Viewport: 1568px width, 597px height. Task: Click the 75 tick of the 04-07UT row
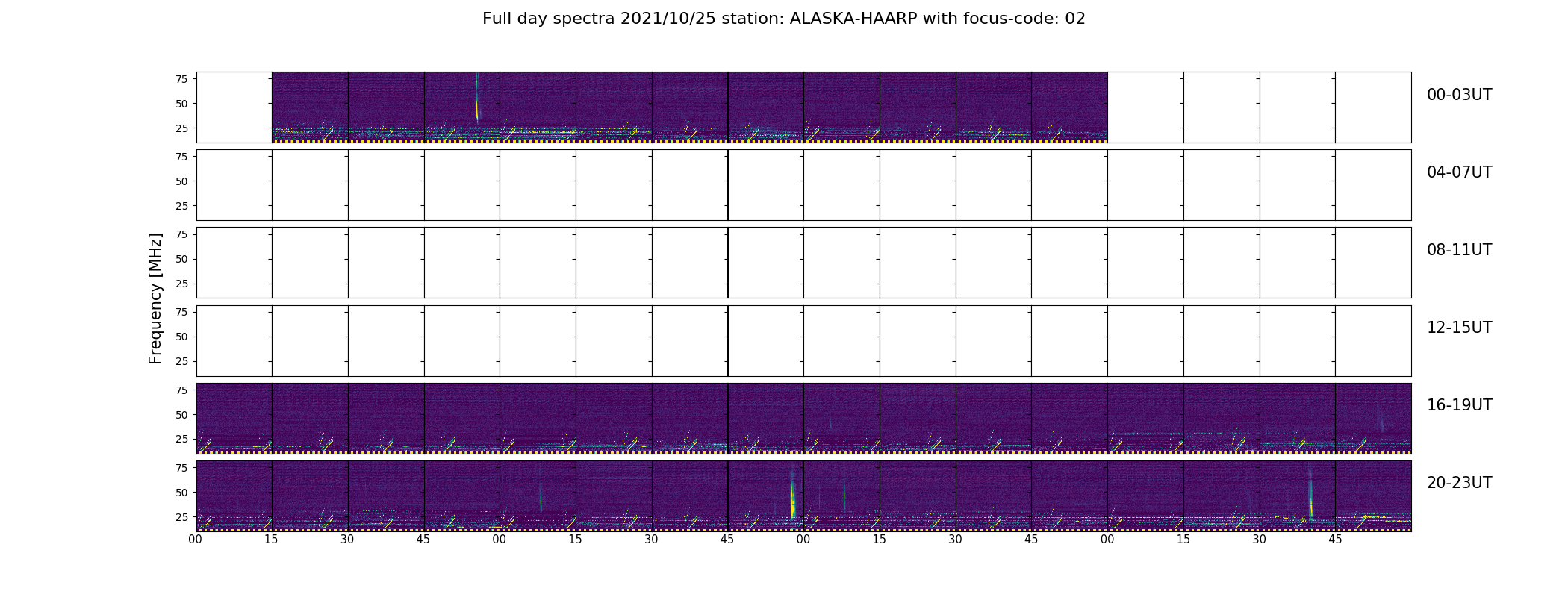click(181, 157)
